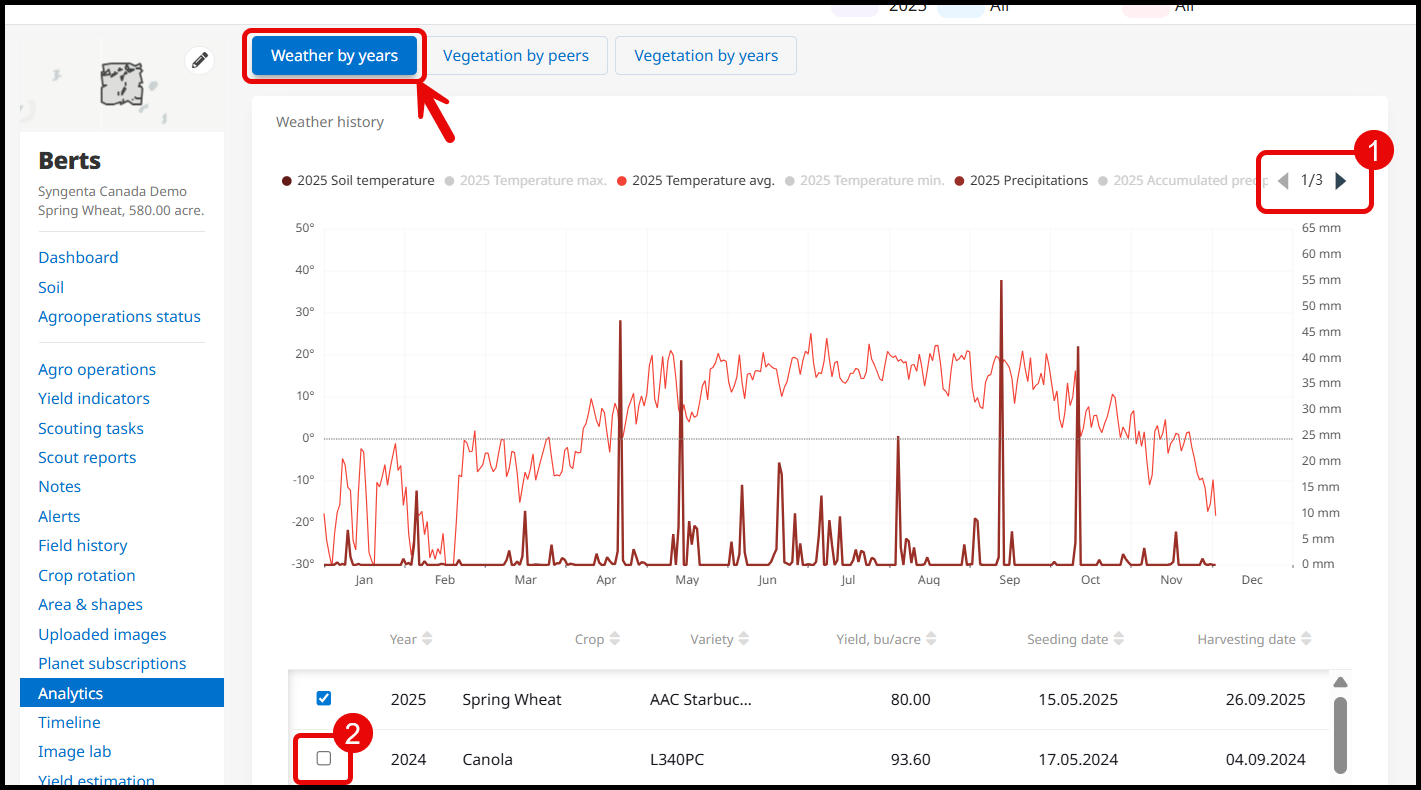
Task: Switch to Vegetation by years tab
Action: (706, 56)
